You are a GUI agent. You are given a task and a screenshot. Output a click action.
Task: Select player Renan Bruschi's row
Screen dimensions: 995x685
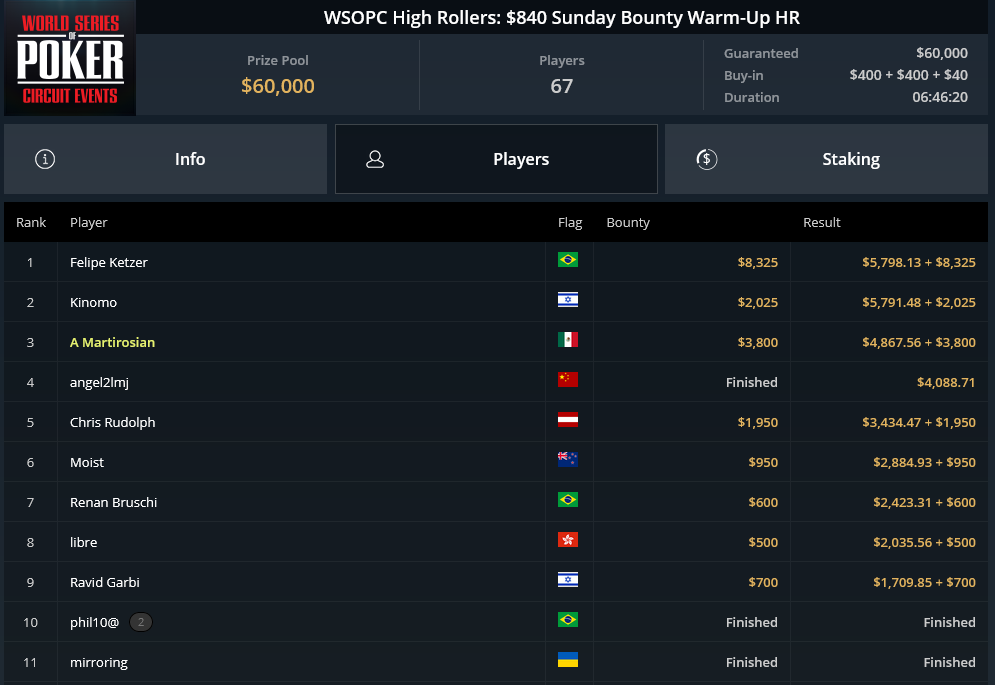496,502
